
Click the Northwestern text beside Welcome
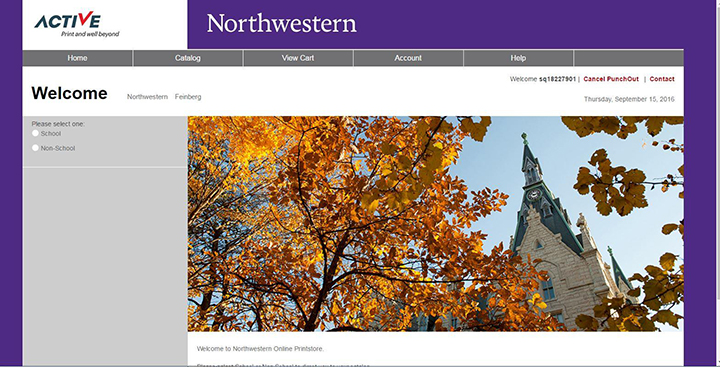tap(147, 97)
